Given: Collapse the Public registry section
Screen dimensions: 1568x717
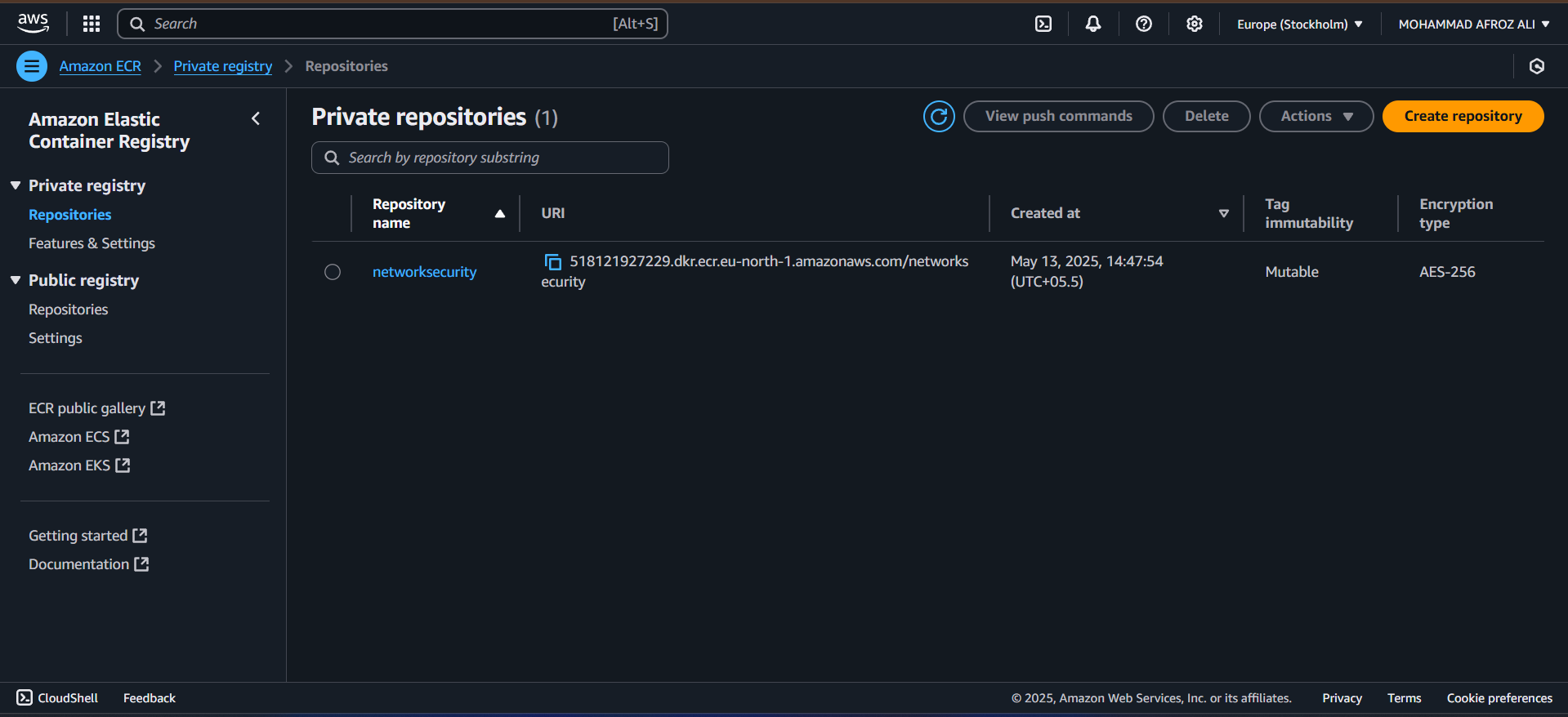Looking at the screenshot, I should (16, 280).
